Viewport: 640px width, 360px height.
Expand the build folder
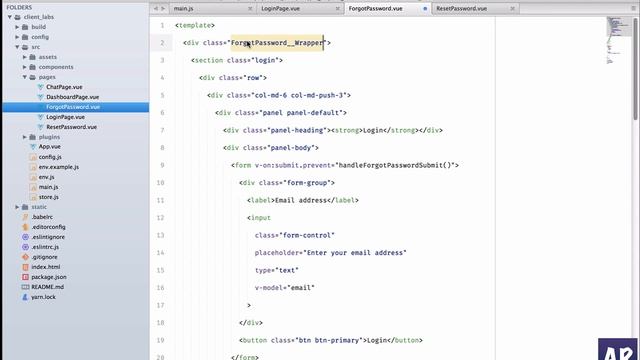tap(17, 27)
